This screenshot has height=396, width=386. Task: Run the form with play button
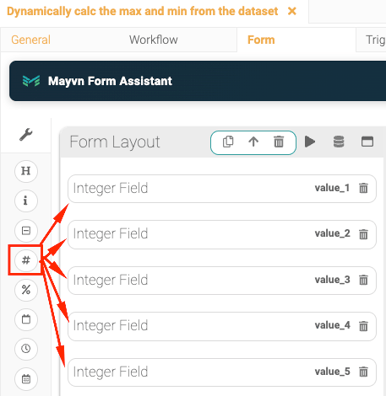[x=310, y=142]
